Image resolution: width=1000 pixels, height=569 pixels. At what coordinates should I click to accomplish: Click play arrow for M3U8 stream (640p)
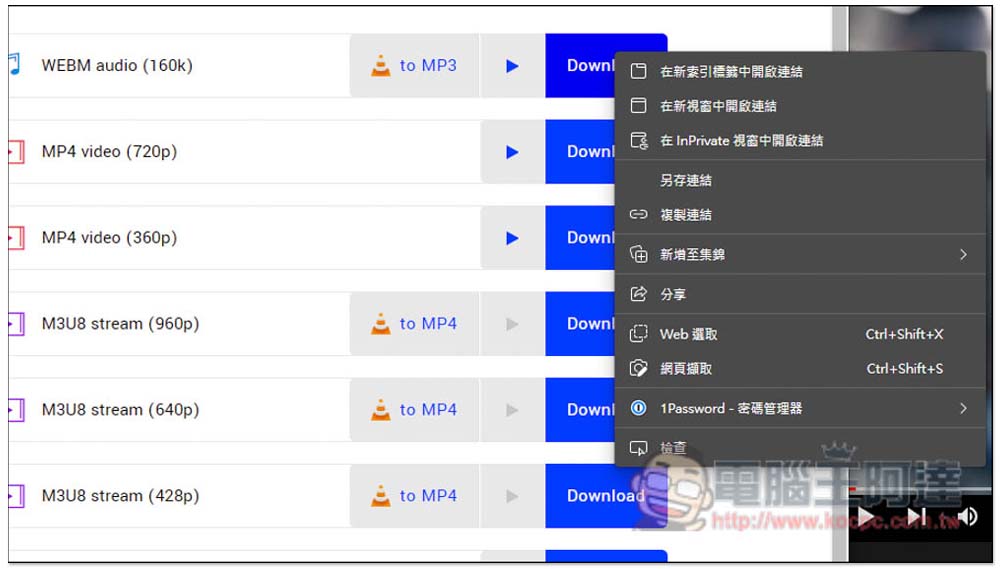point(513,410)
